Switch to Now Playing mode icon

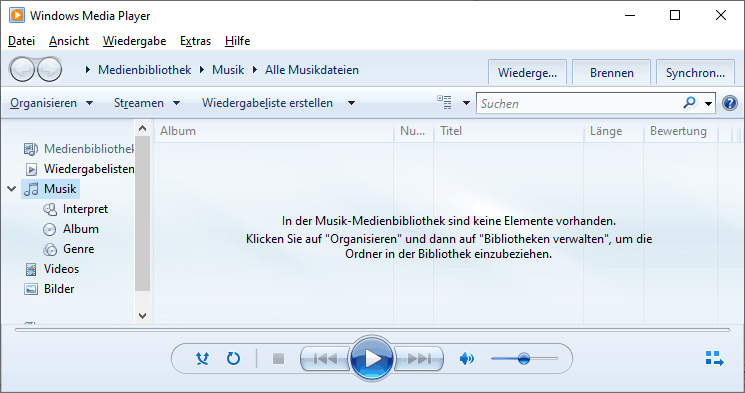[714, 358]
